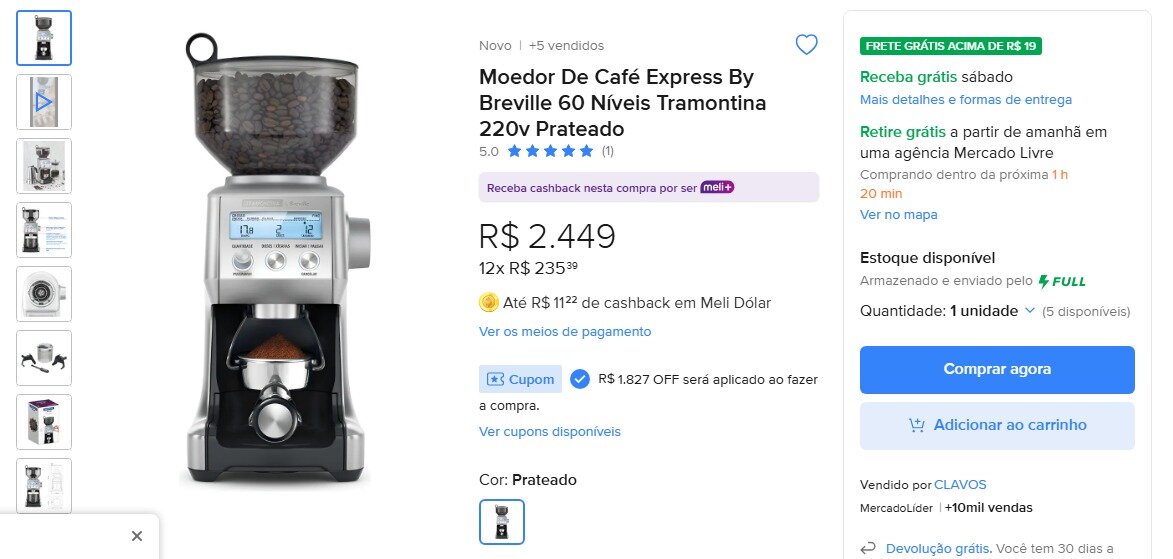The height and width of the screenshot is (559, 1173).
Task: Click the Cupom coupon tag
Action: (520, 379)
